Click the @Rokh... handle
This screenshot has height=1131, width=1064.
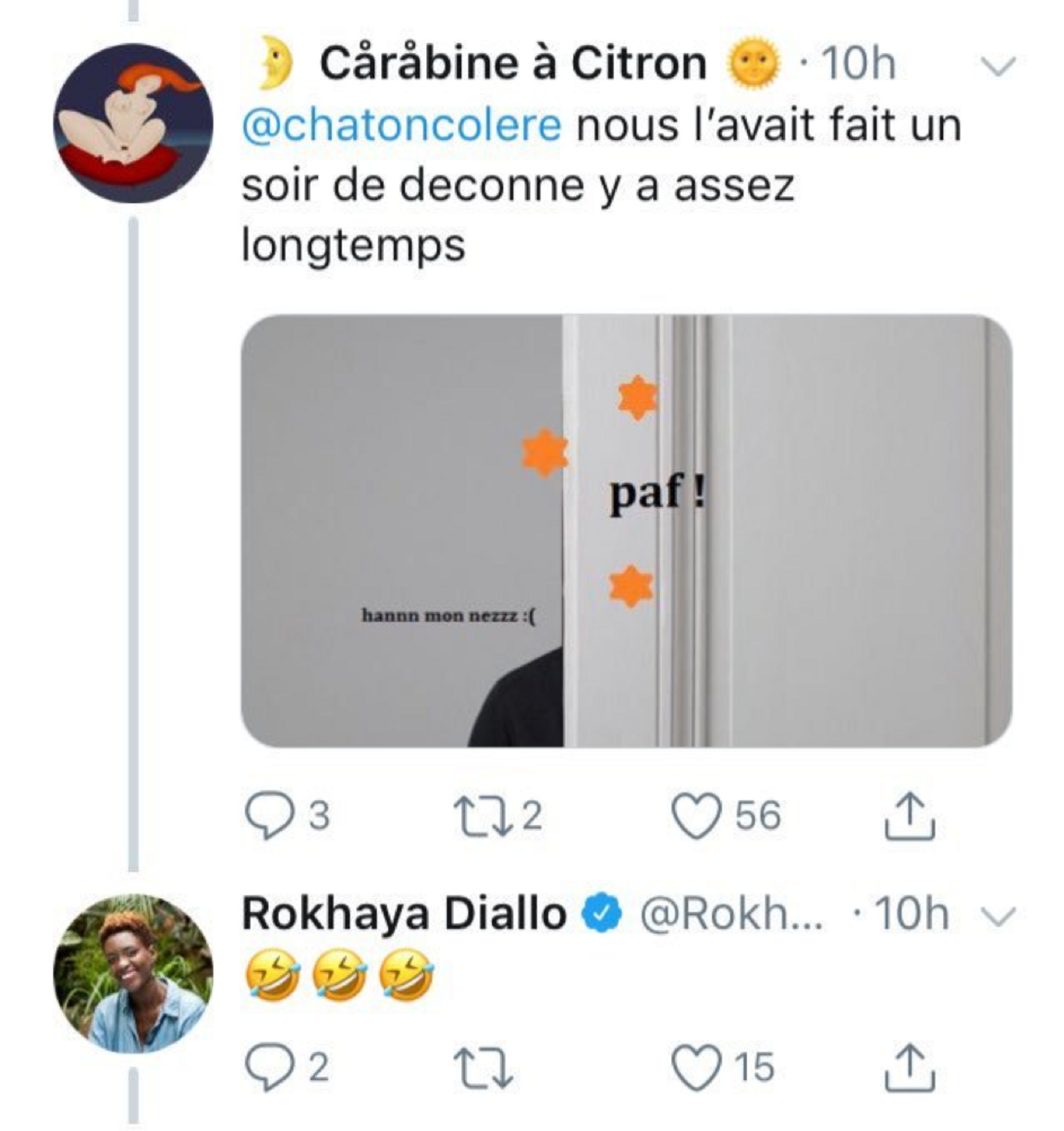[731, 914]
